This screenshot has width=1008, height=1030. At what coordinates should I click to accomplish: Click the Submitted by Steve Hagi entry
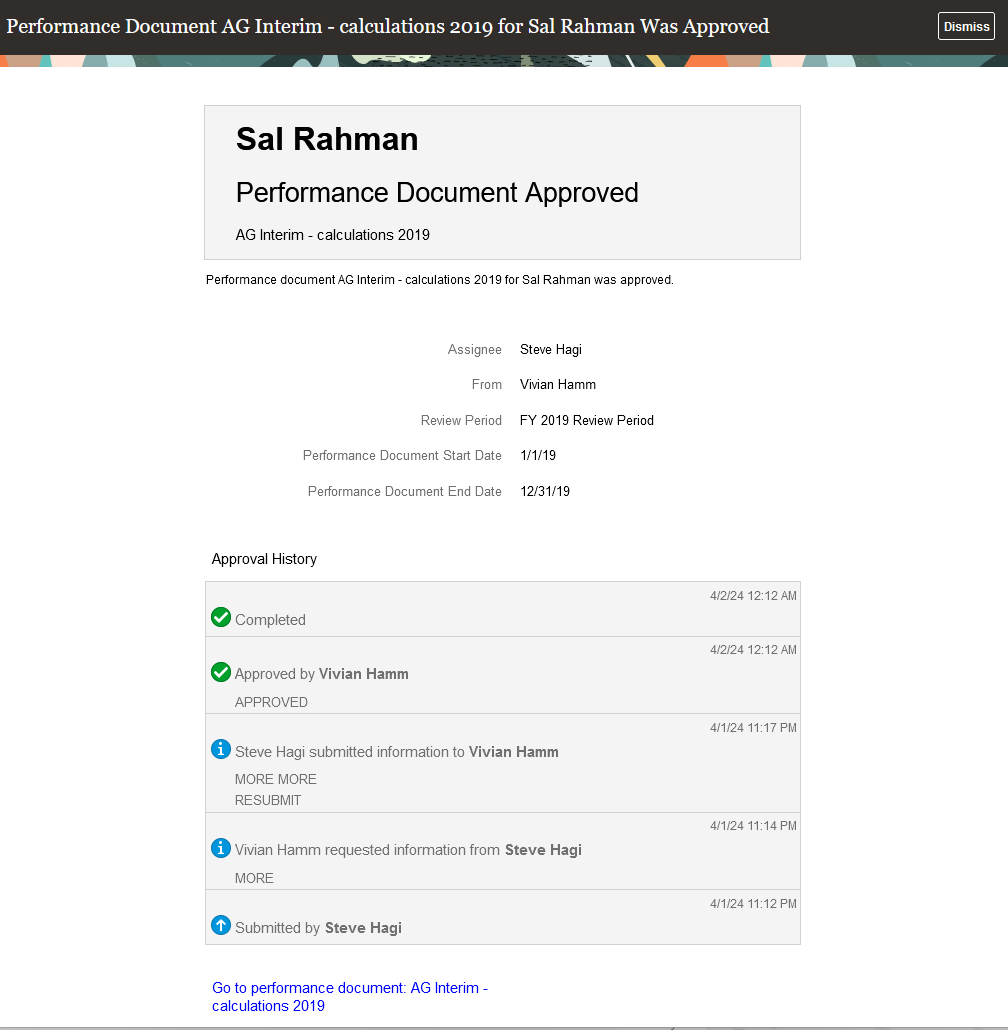[318, 928]
